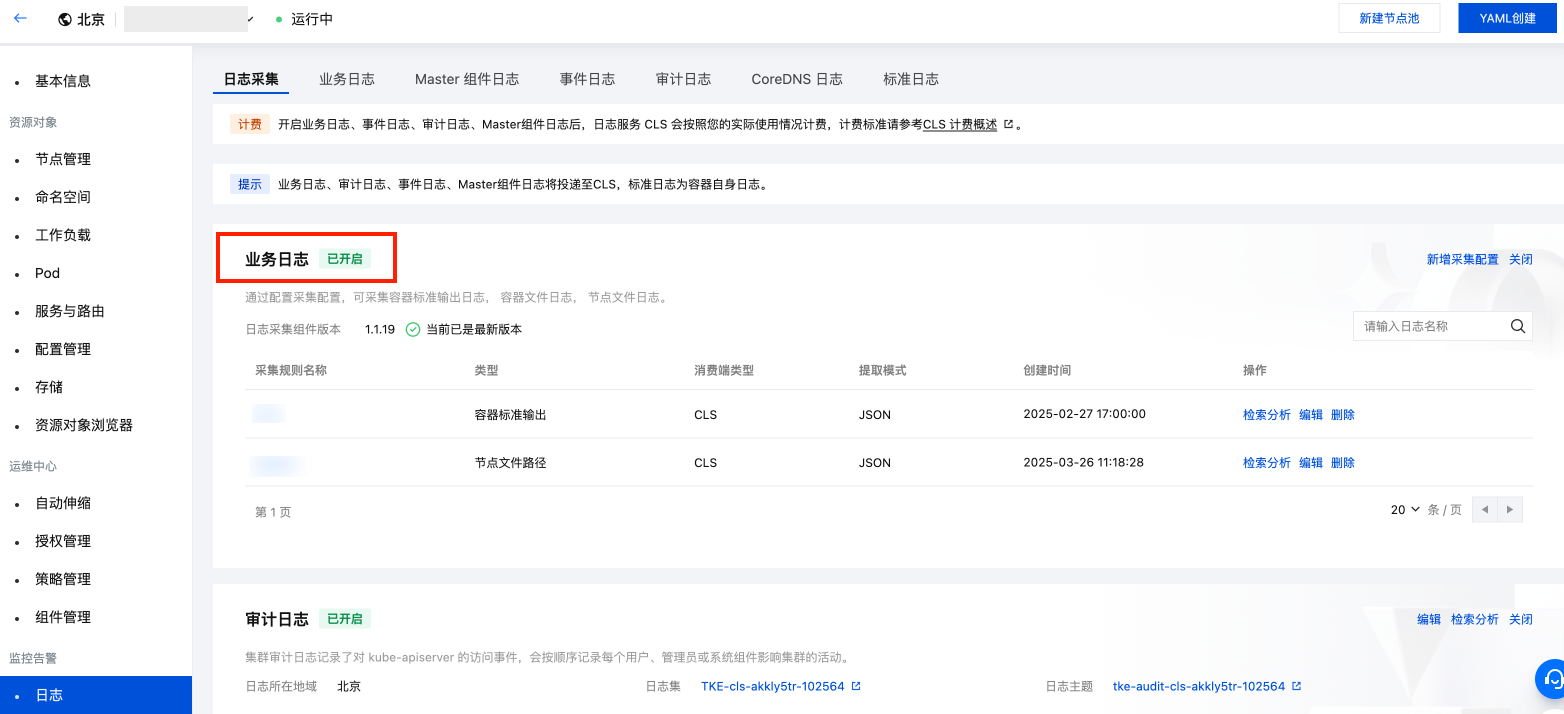Click 新增采集配置 link
This screenshot has height=714, width=1564.
click(1462, 259)
